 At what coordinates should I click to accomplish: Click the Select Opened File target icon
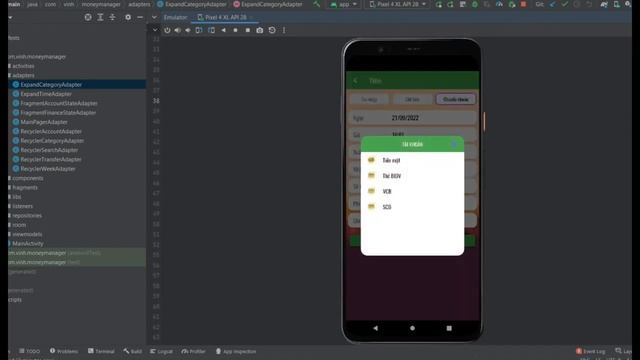pyautogui.click(x=88, y=17)
